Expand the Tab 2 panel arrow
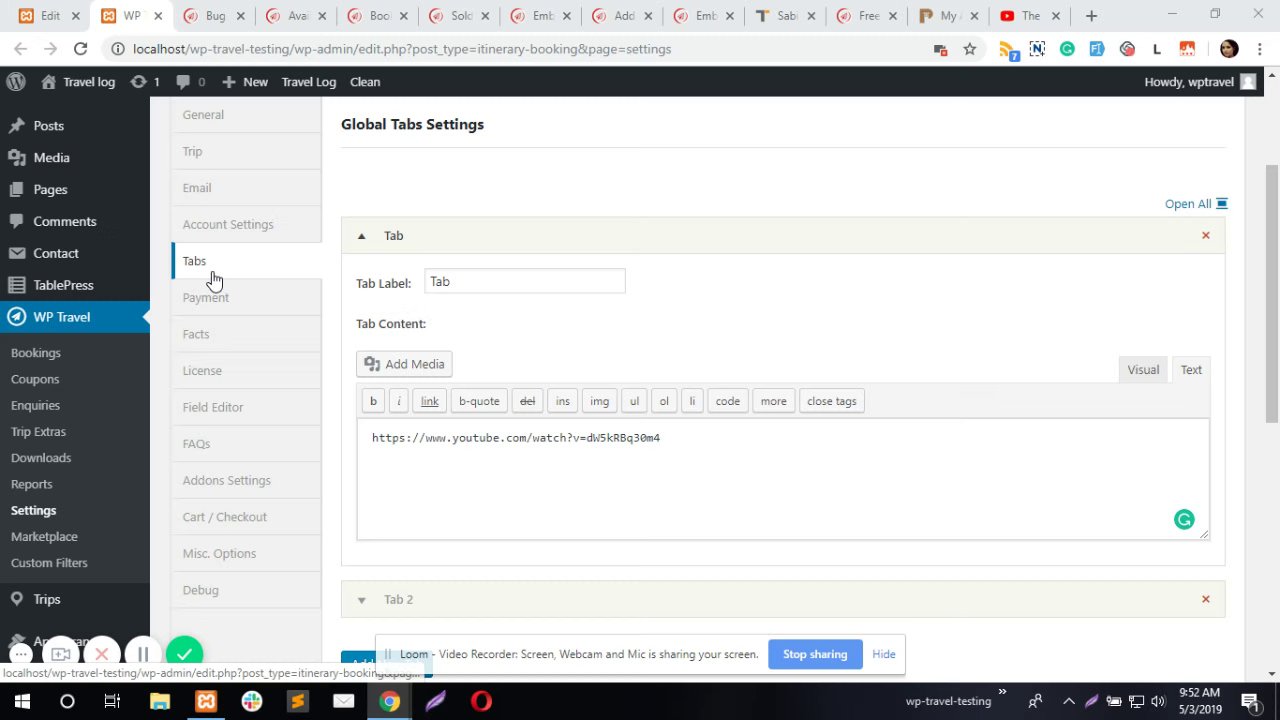The height and width of the screenshot is (720, 1280). [362, 600]
